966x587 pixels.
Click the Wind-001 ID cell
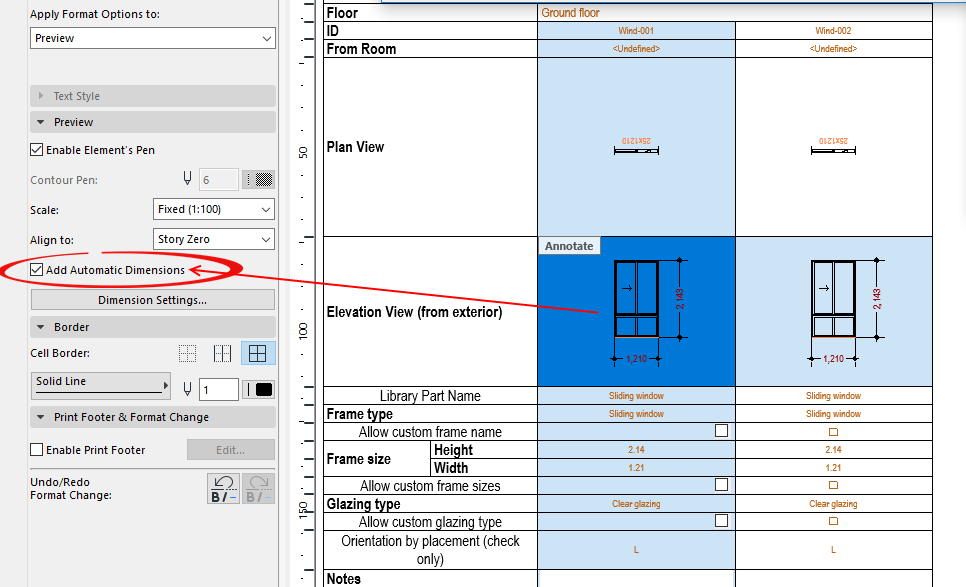(636, 31)
